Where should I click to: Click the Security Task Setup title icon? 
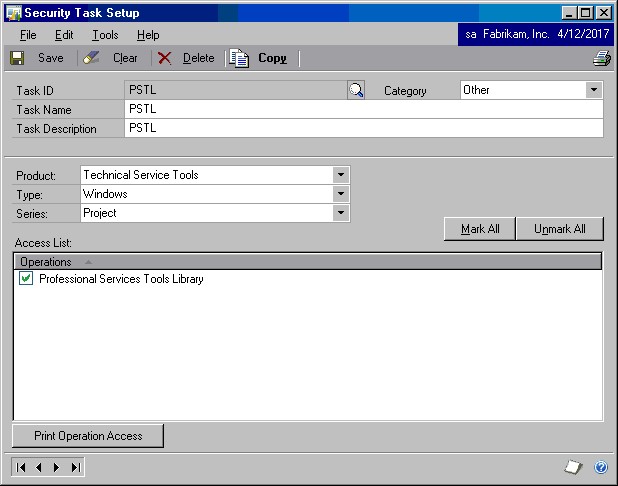click(14, 13)
